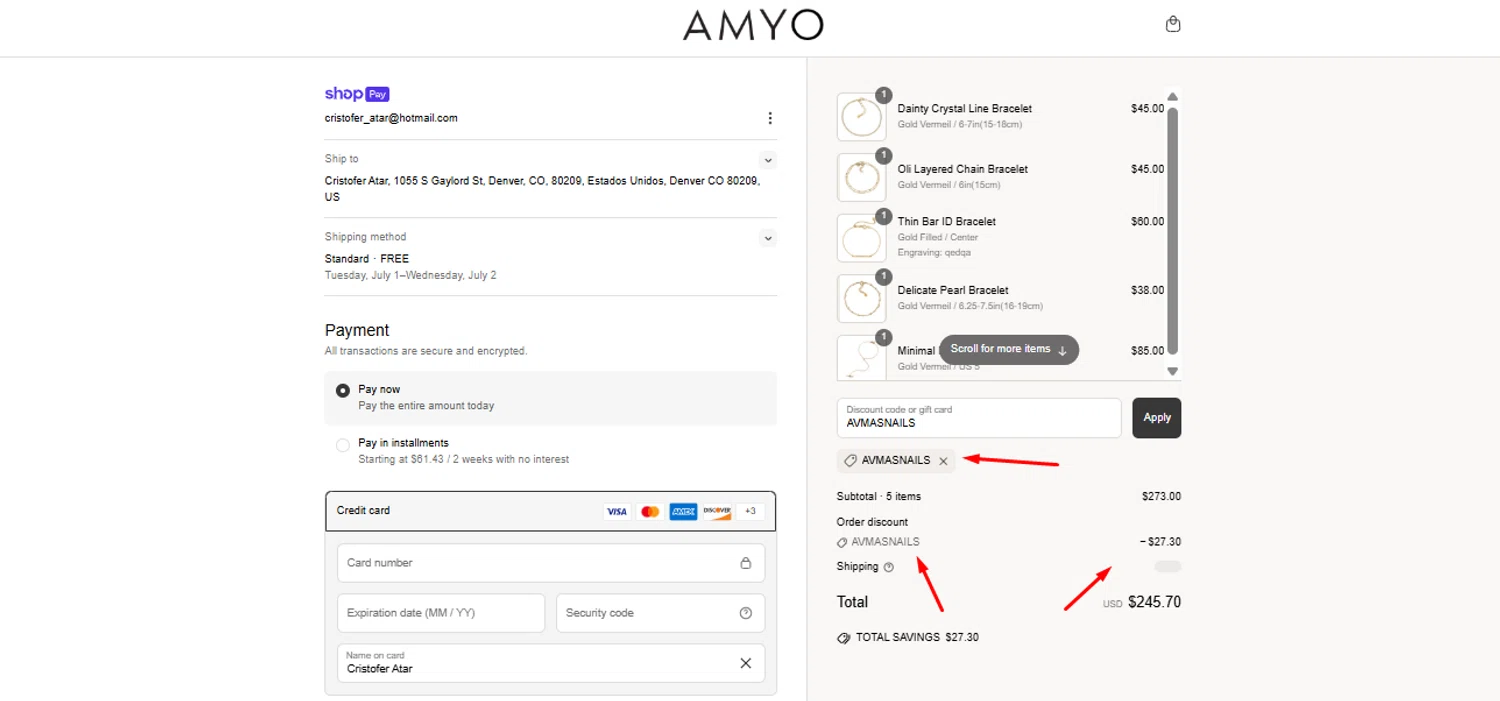This screenshot has height=701, width=1500.
Task: Click the item list scrollbar thumb
Action: [1173, 230]
